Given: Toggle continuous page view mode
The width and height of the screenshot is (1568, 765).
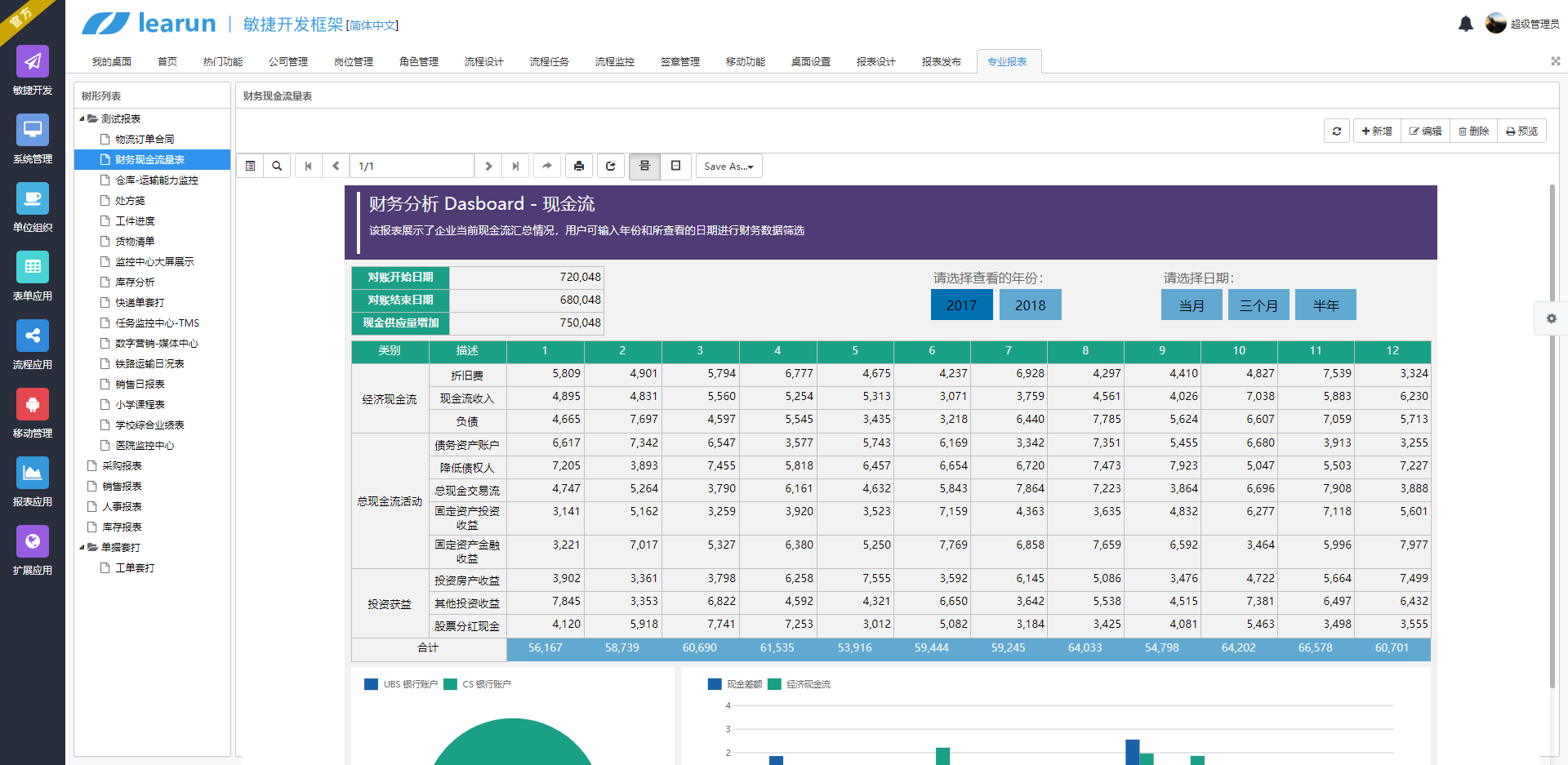Looking at the screenshot, I should point(644,166).
